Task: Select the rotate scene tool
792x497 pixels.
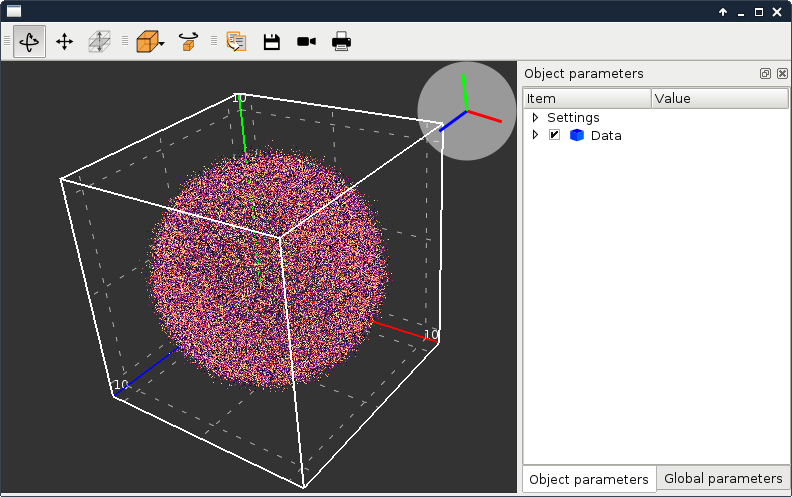Action: (29, 42)
